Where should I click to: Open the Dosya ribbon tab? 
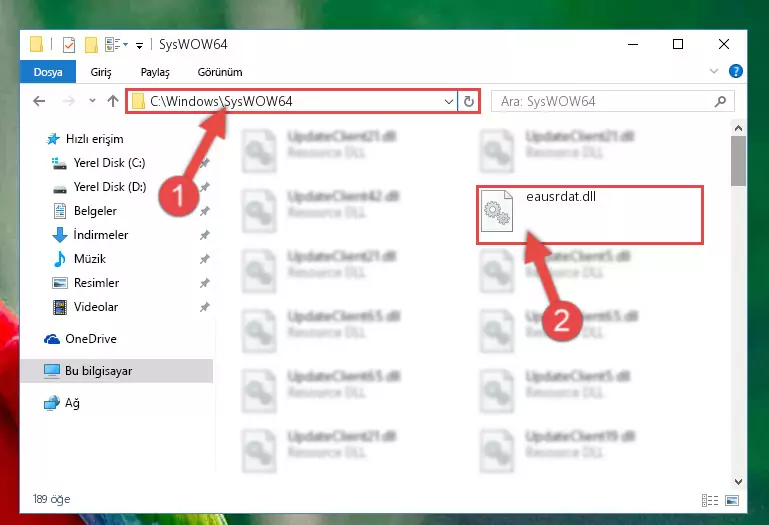[x=48, y=72]
